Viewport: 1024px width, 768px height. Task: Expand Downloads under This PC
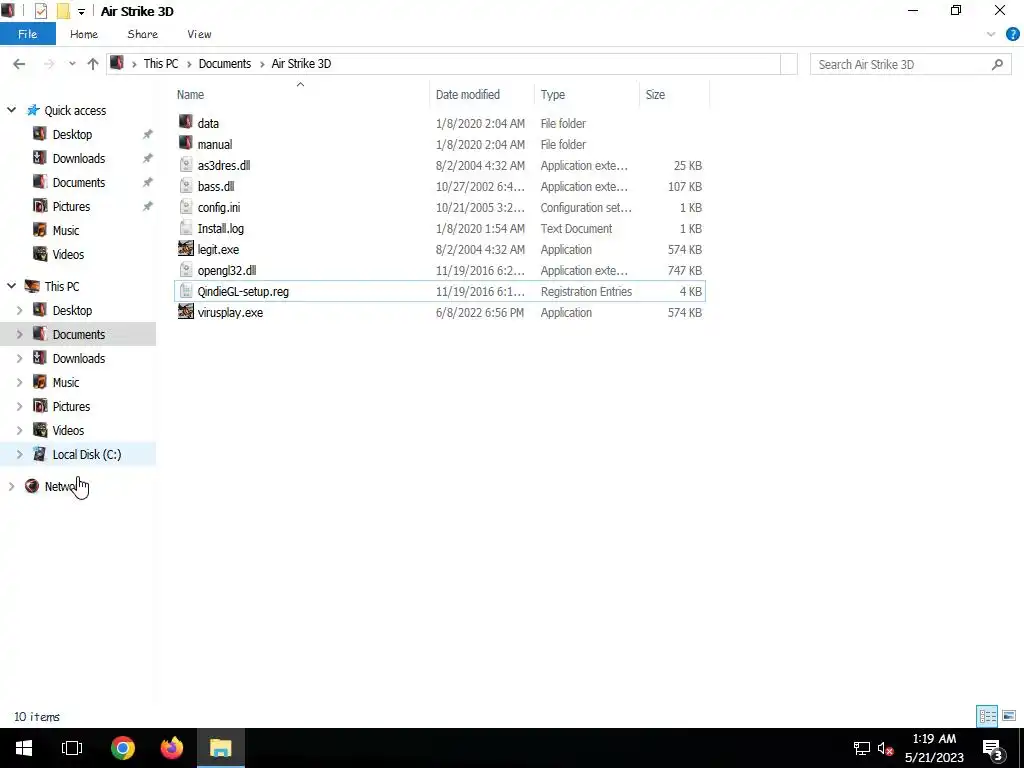19,359
